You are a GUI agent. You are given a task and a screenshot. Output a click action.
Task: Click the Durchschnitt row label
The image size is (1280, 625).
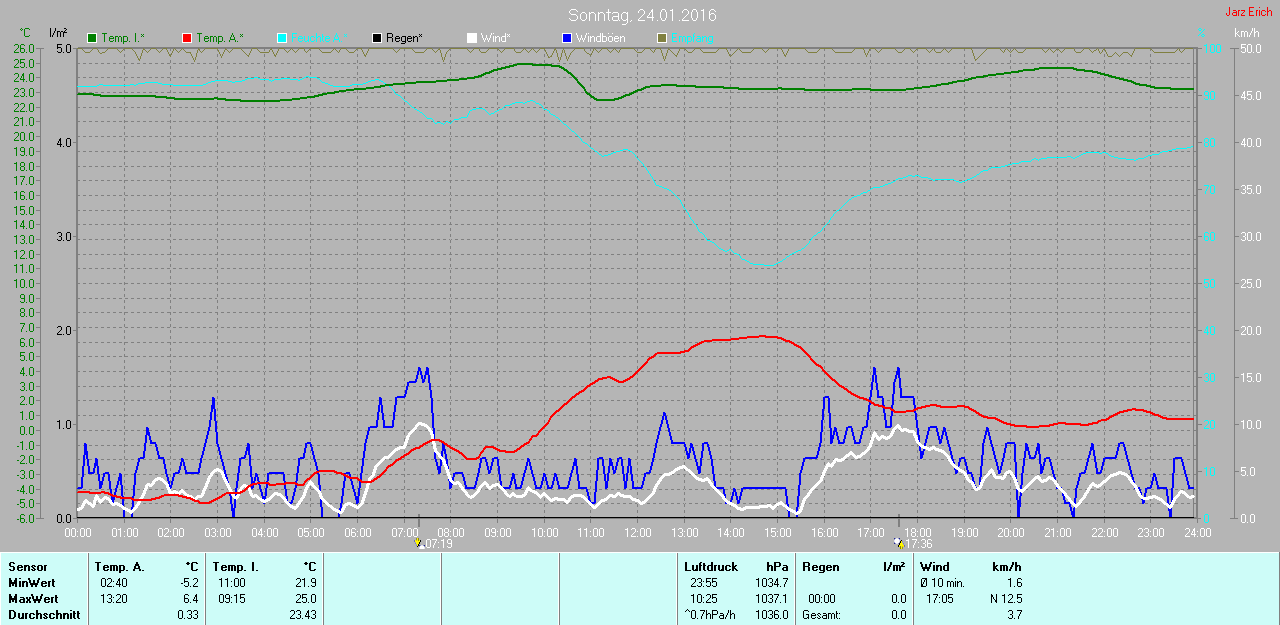point(44,614)
